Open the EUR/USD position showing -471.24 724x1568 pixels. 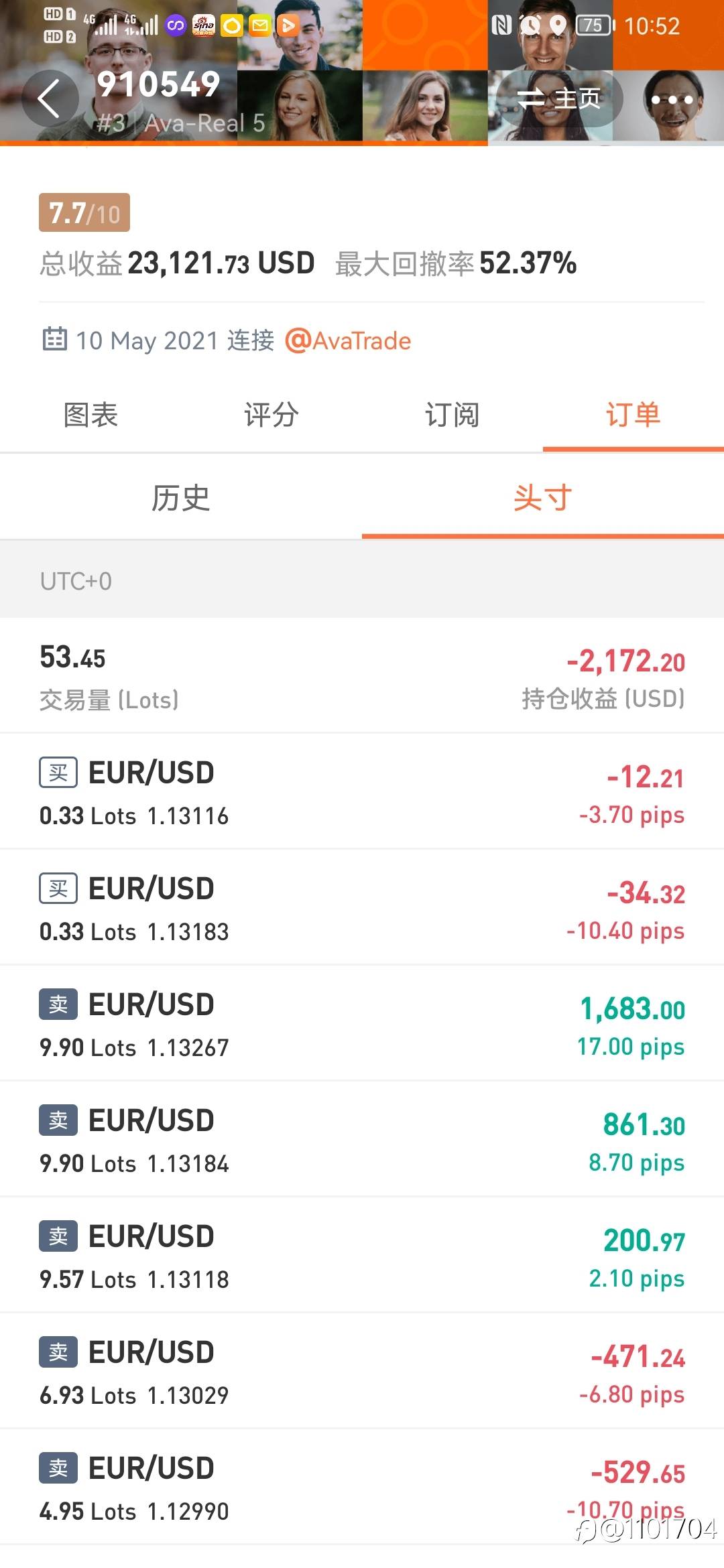pyautogui.click(x=362, y=1371)
